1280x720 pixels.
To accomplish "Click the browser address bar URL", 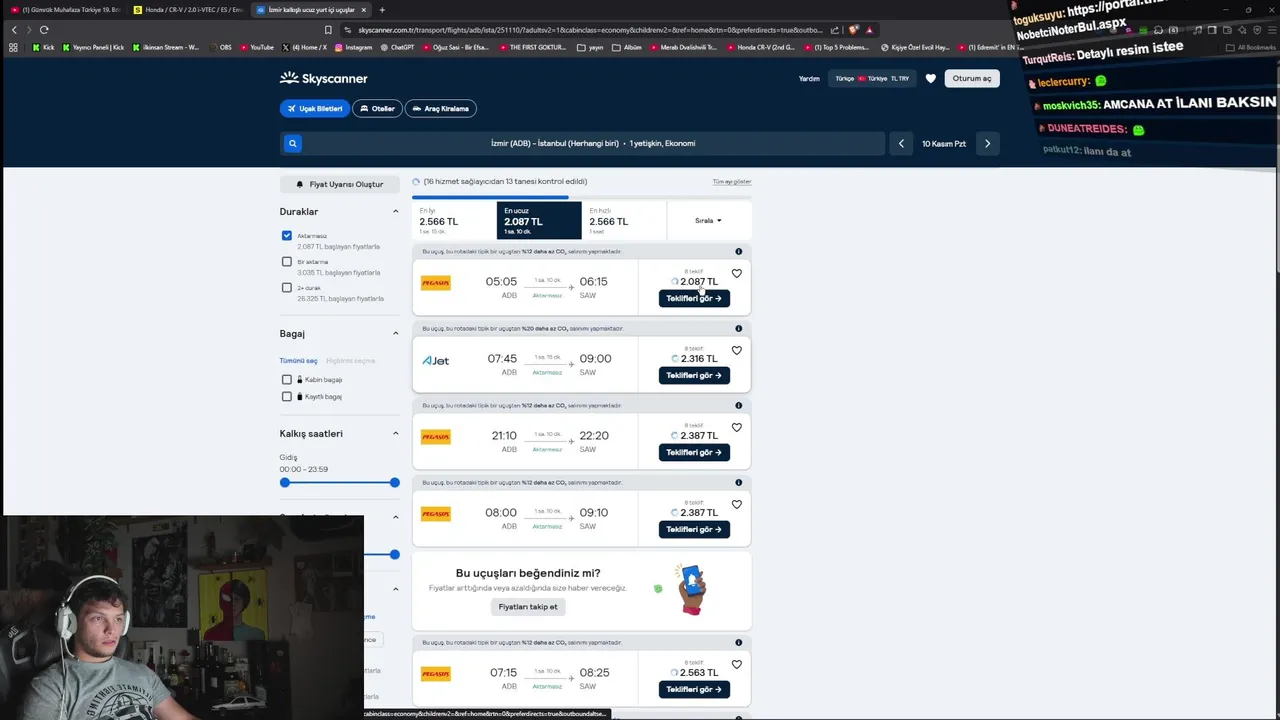I will [x=590, y=30].
